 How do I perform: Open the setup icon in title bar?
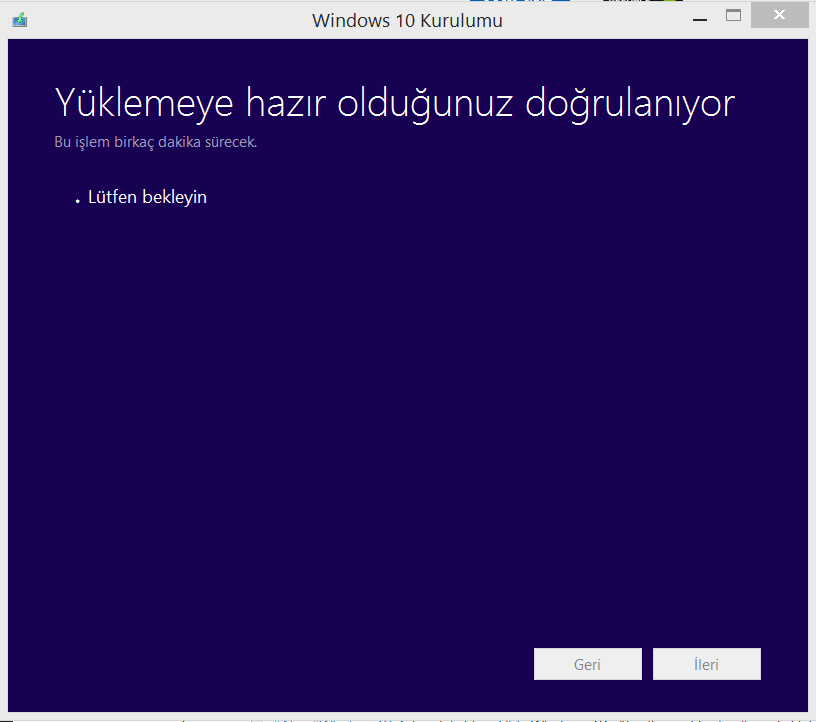[x=20, y=20]
